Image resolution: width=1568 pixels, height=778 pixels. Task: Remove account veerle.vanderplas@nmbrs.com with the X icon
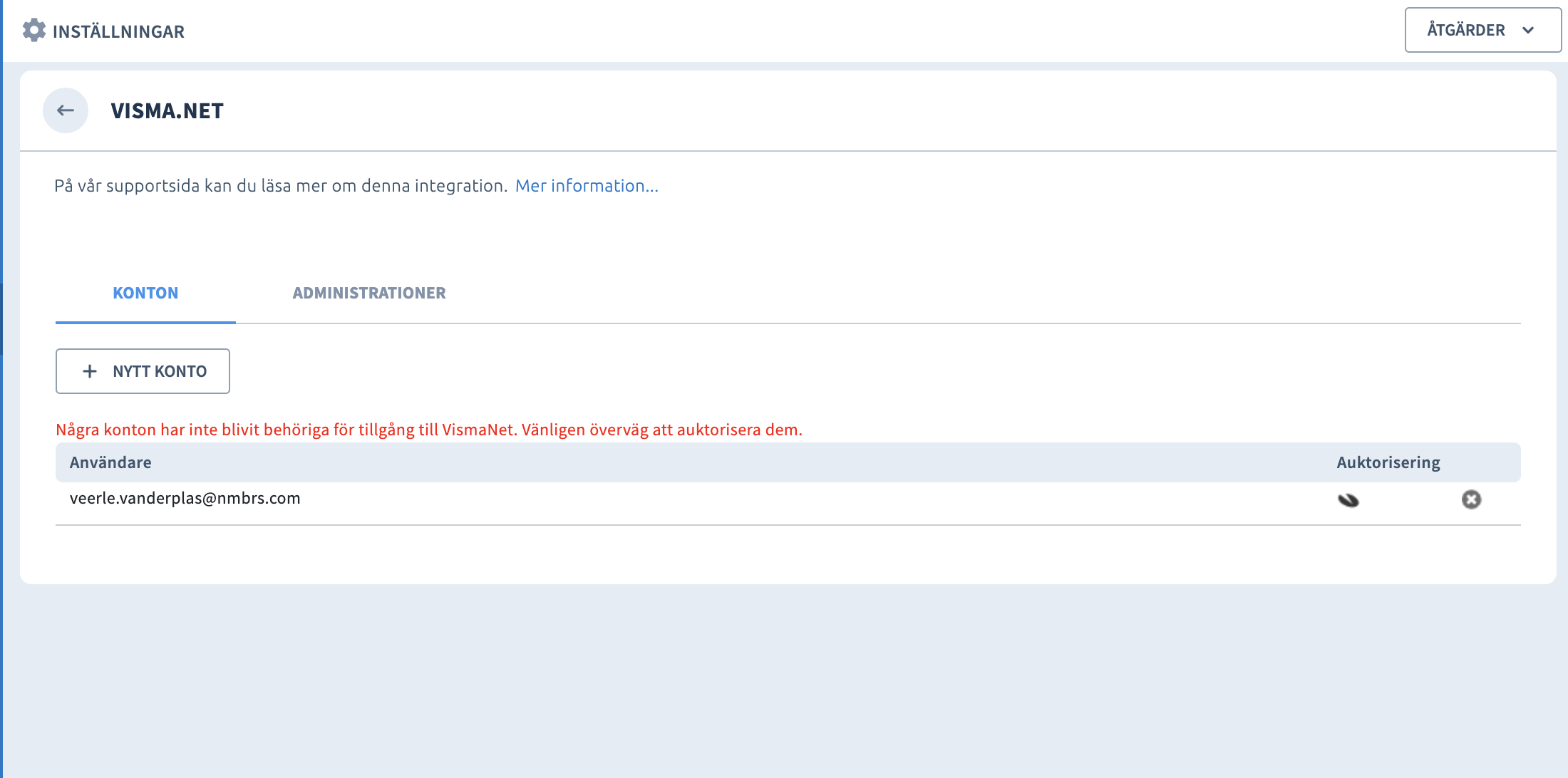click(x=1471, y=499)
